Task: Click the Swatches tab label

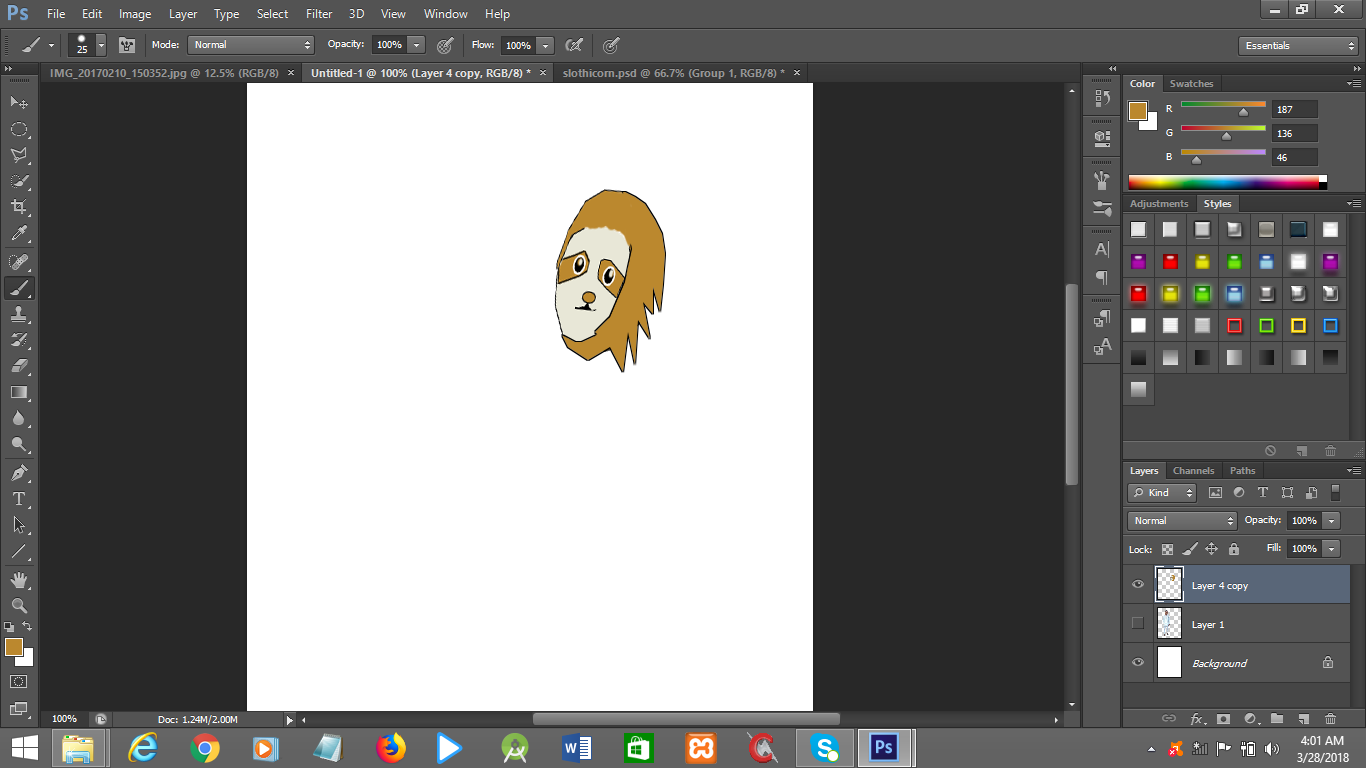Action: pyautogui.click(x=1191, y=83)
